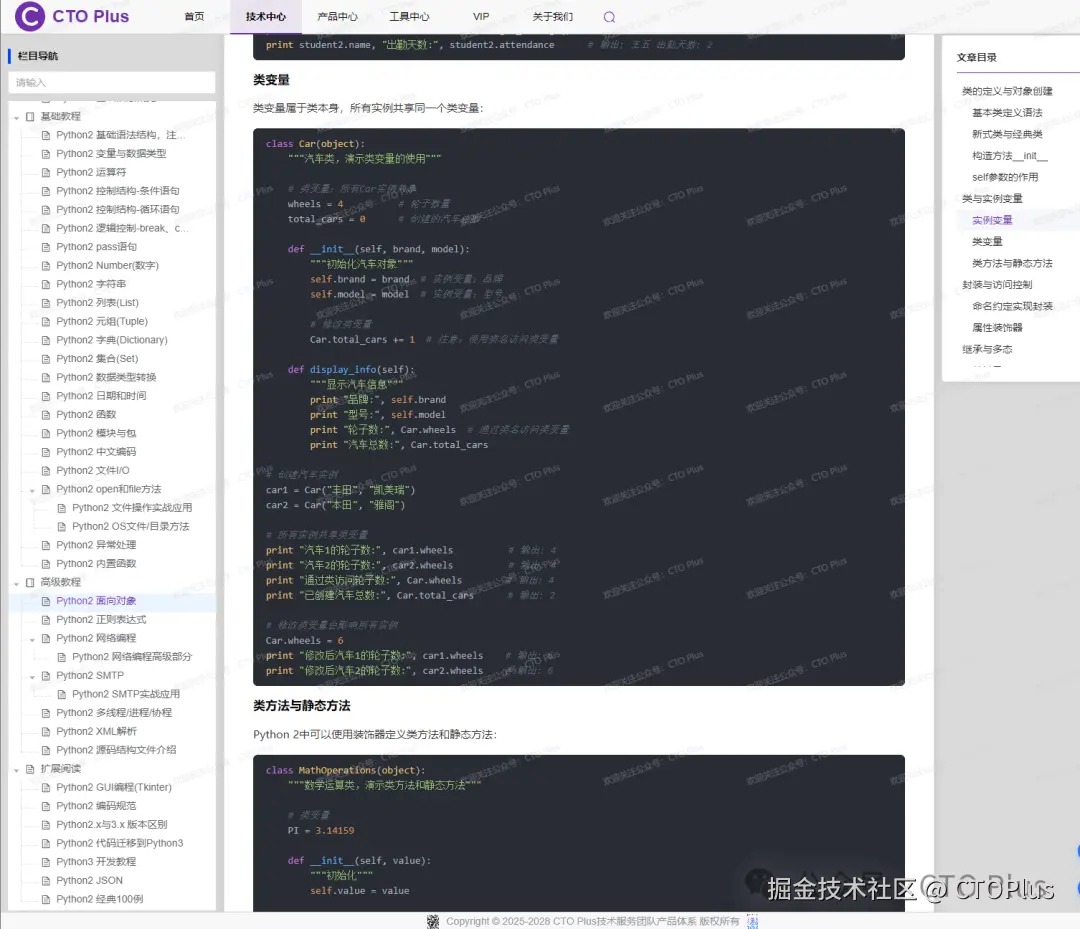Open Python2 变量与数据类型 tutorial
Viewport: 1080px width, 929px height.
click(111, 154)
